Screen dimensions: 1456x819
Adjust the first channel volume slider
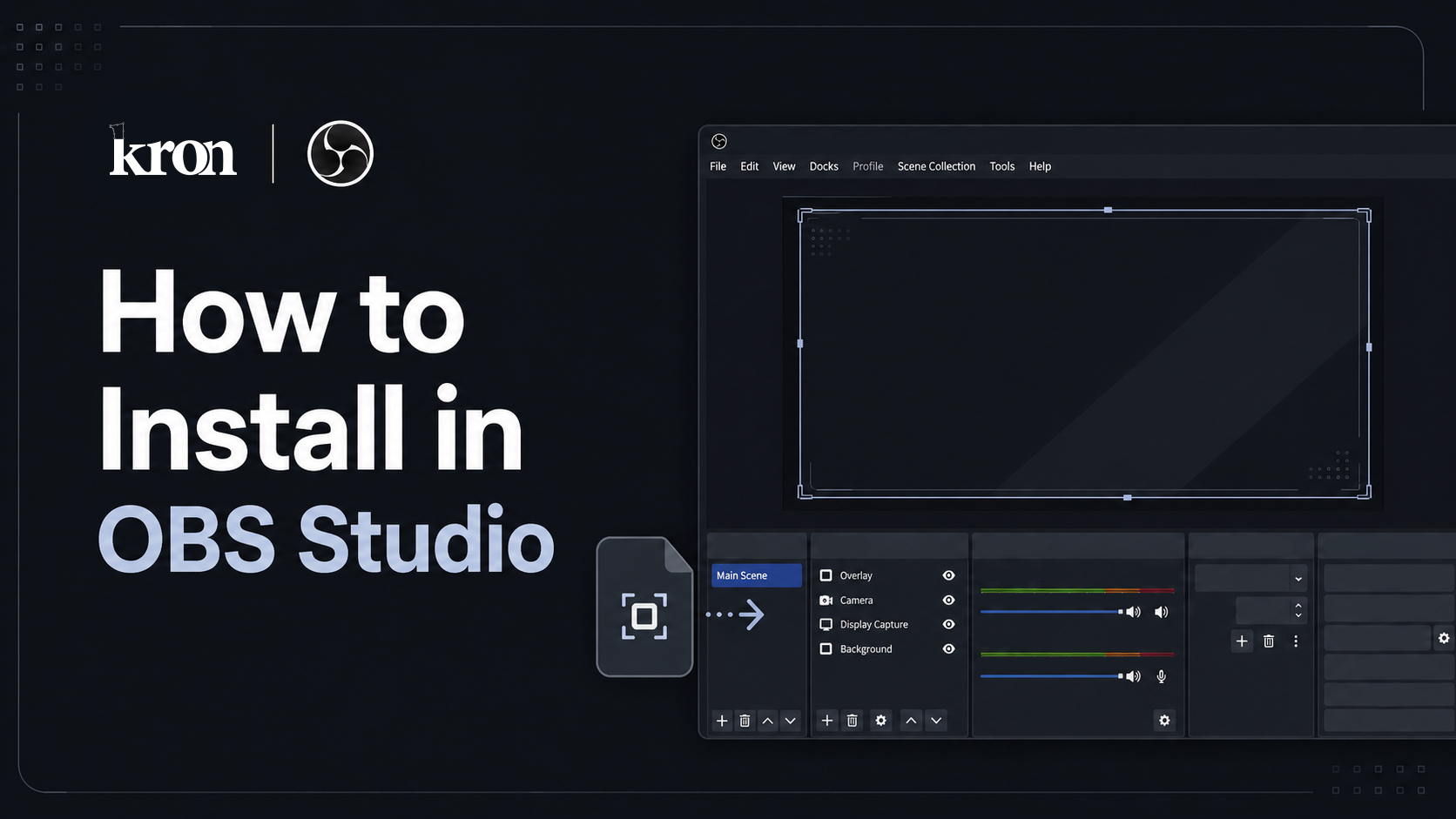coord(1051,612)
